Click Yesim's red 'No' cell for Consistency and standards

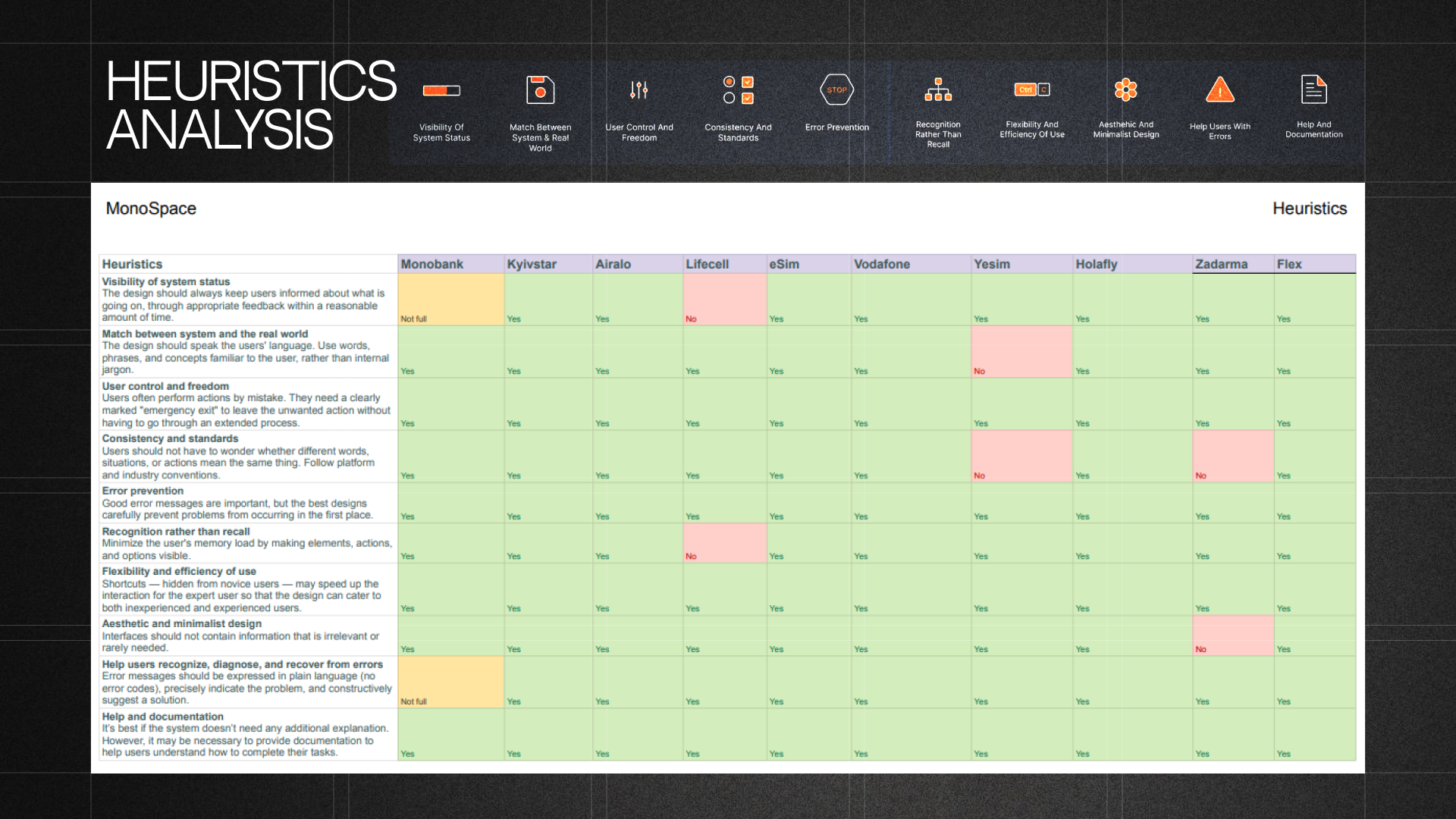[1021, 457]
